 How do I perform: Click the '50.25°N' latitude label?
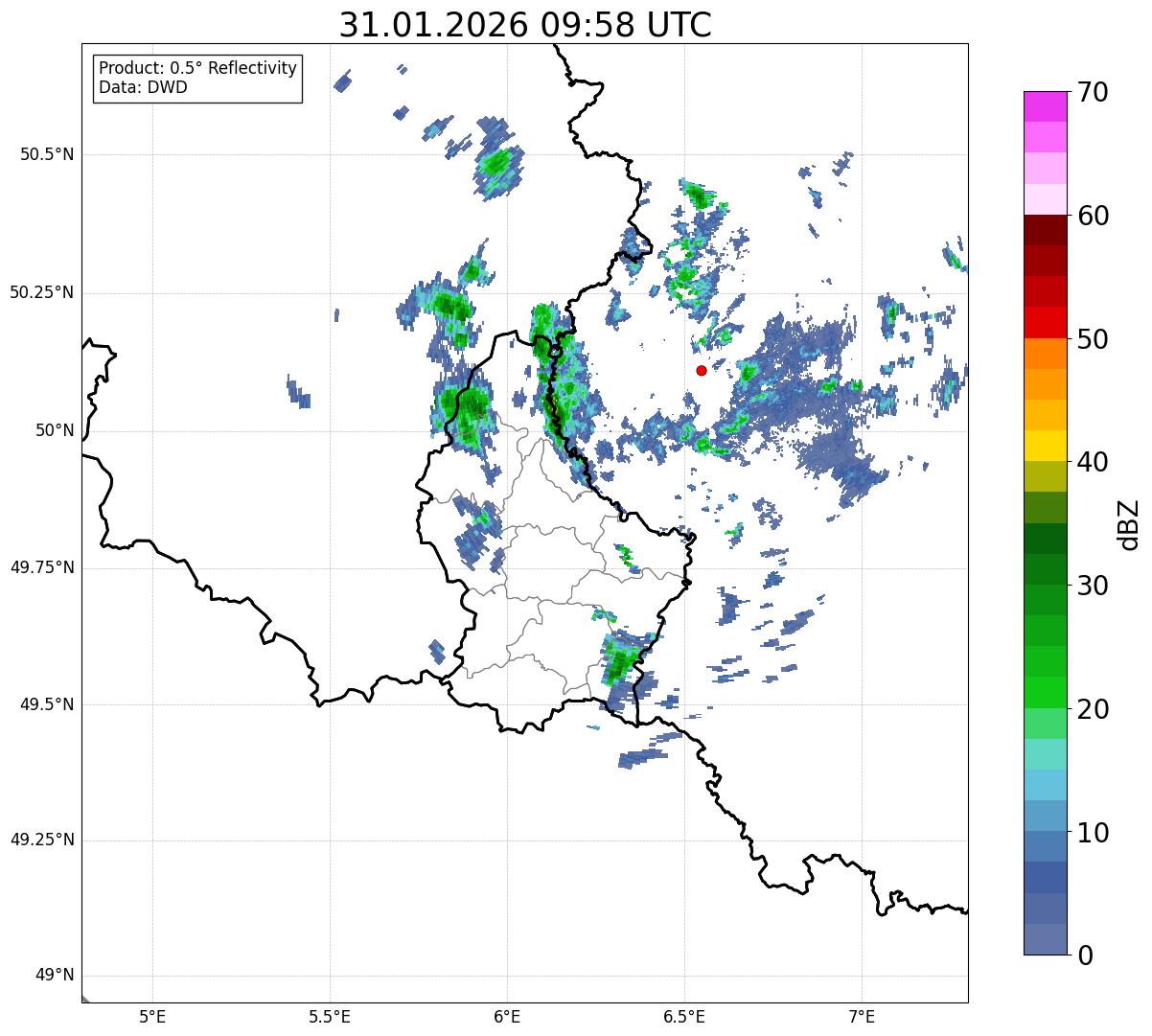tap(42, 292)
